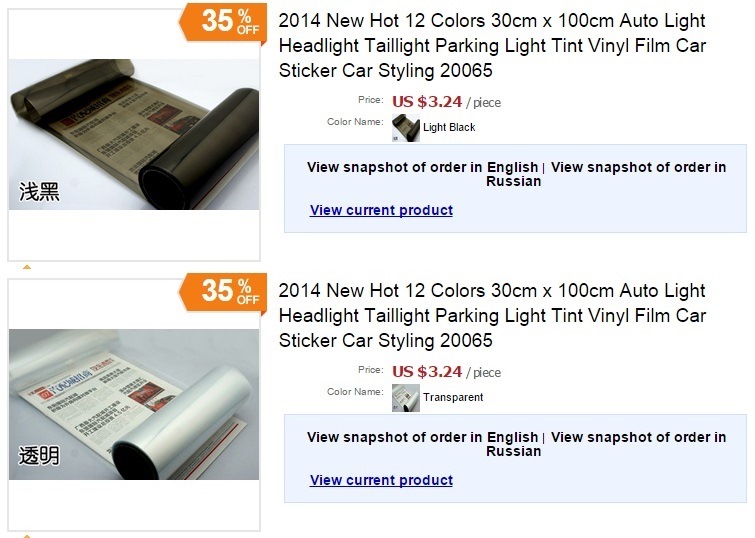Click the 'Transparent' color name label
Screen dimensions: 755x538
(x=453, y=398)
